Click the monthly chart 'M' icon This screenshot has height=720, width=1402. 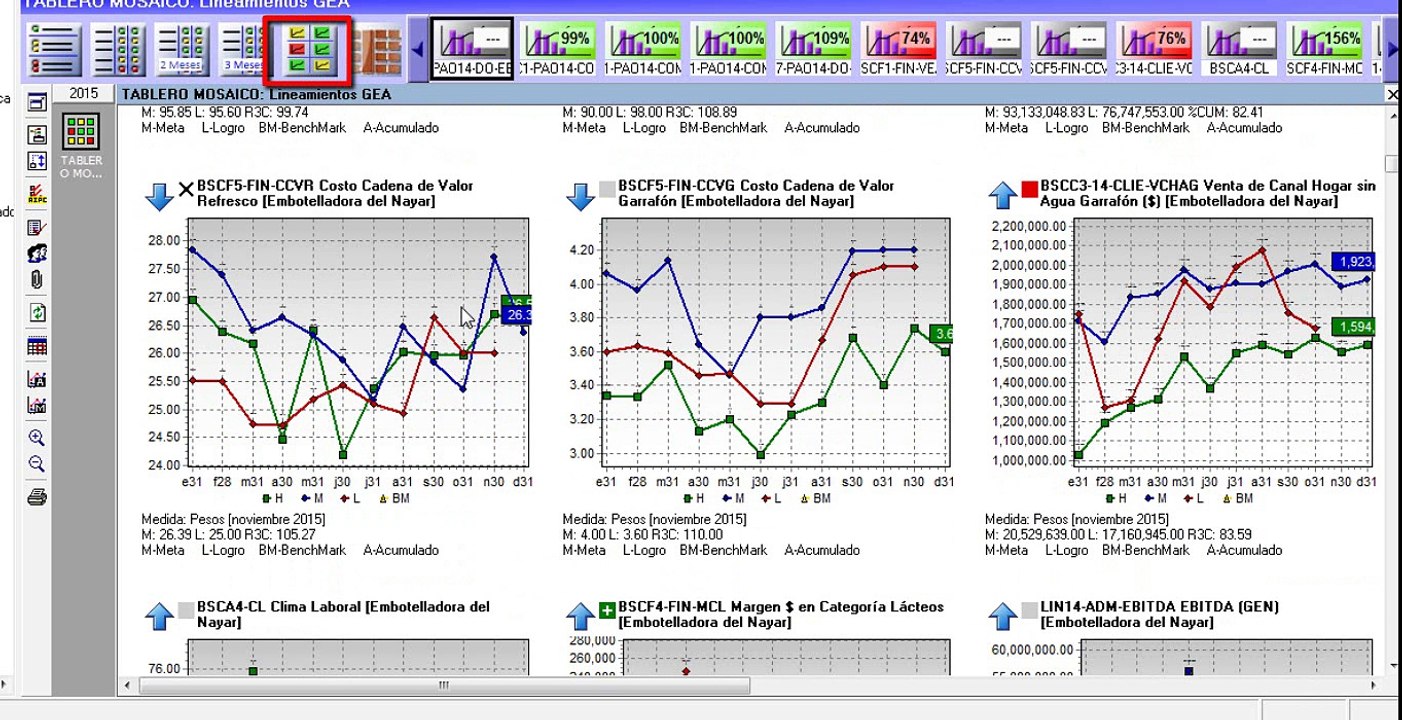37,406
